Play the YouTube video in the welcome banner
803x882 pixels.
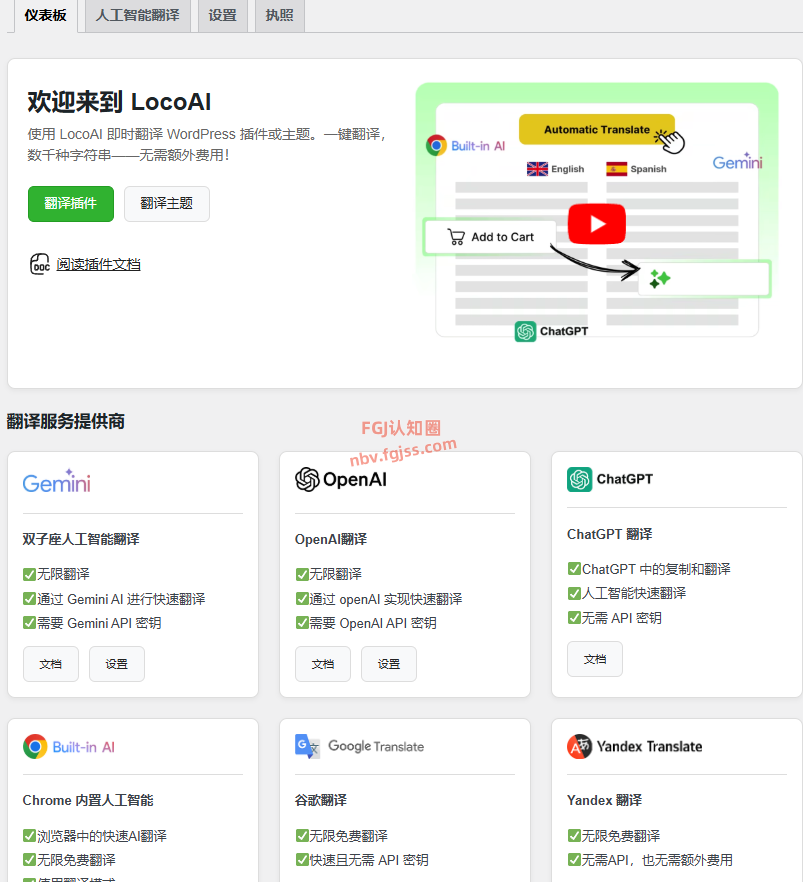pyautogui.click(x=596, y=224)
